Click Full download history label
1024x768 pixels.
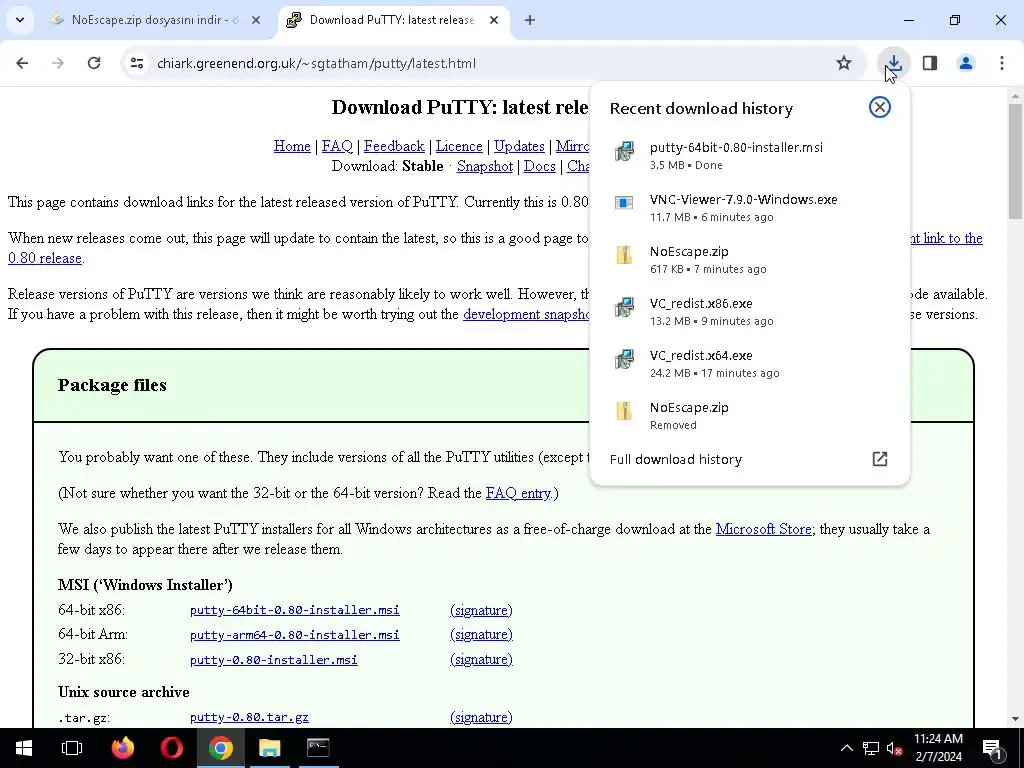coord(676,460)
